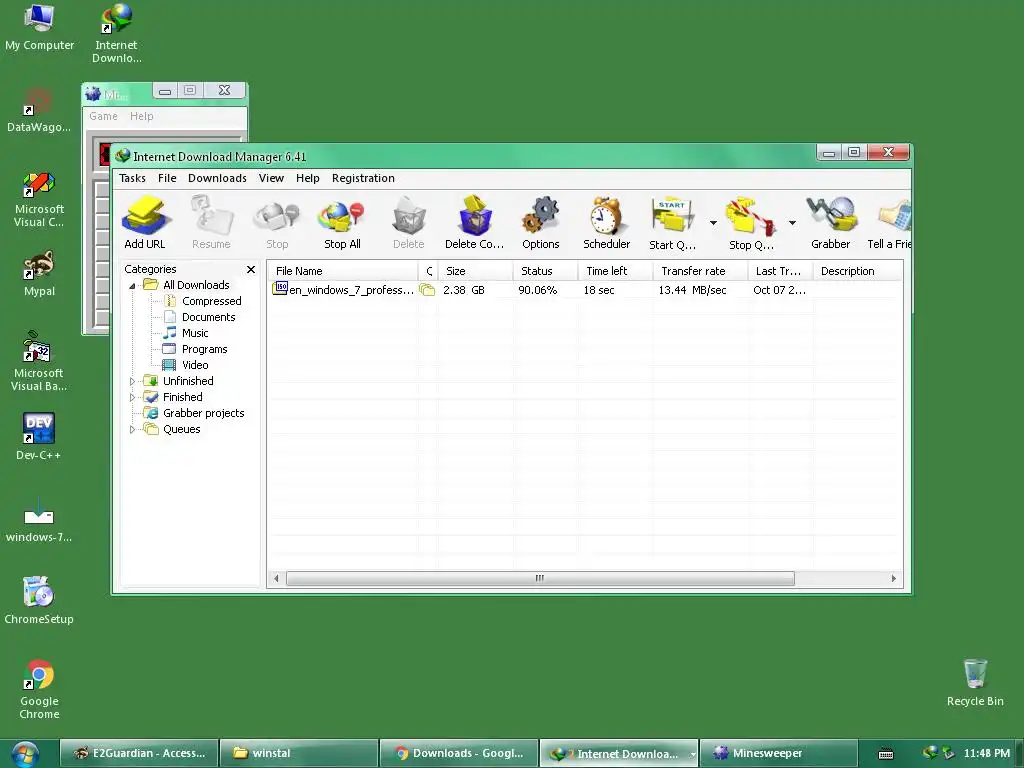Open taskbar Internet Download Manager dropdown arrow
The image size is (1024, 768).
[692, 754]
